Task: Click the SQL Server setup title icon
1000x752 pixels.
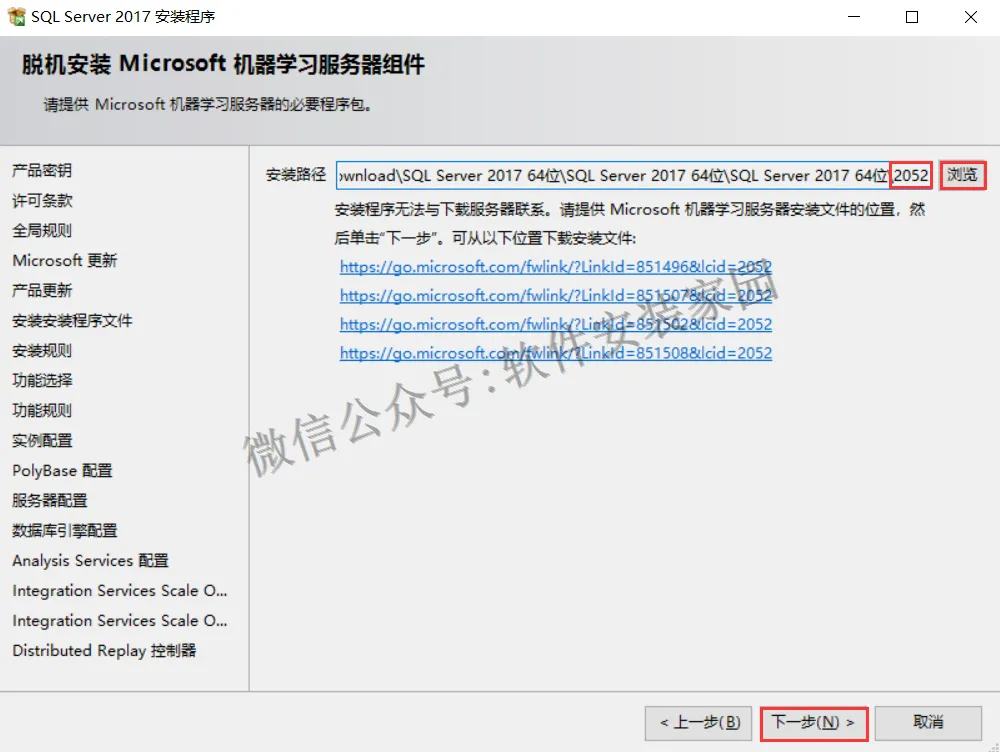Action: tap(16, 17)
